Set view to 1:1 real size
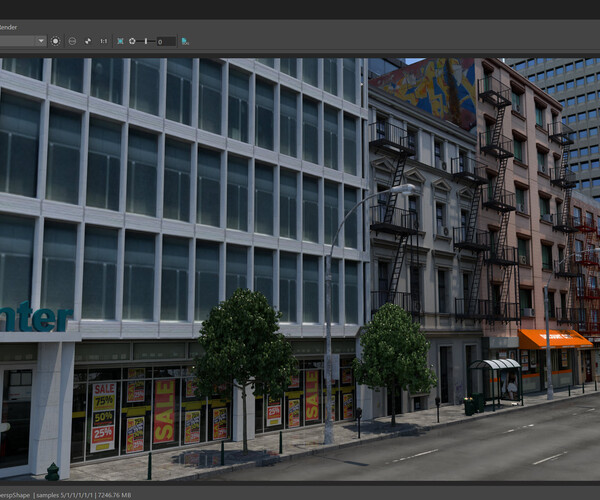 103,41
